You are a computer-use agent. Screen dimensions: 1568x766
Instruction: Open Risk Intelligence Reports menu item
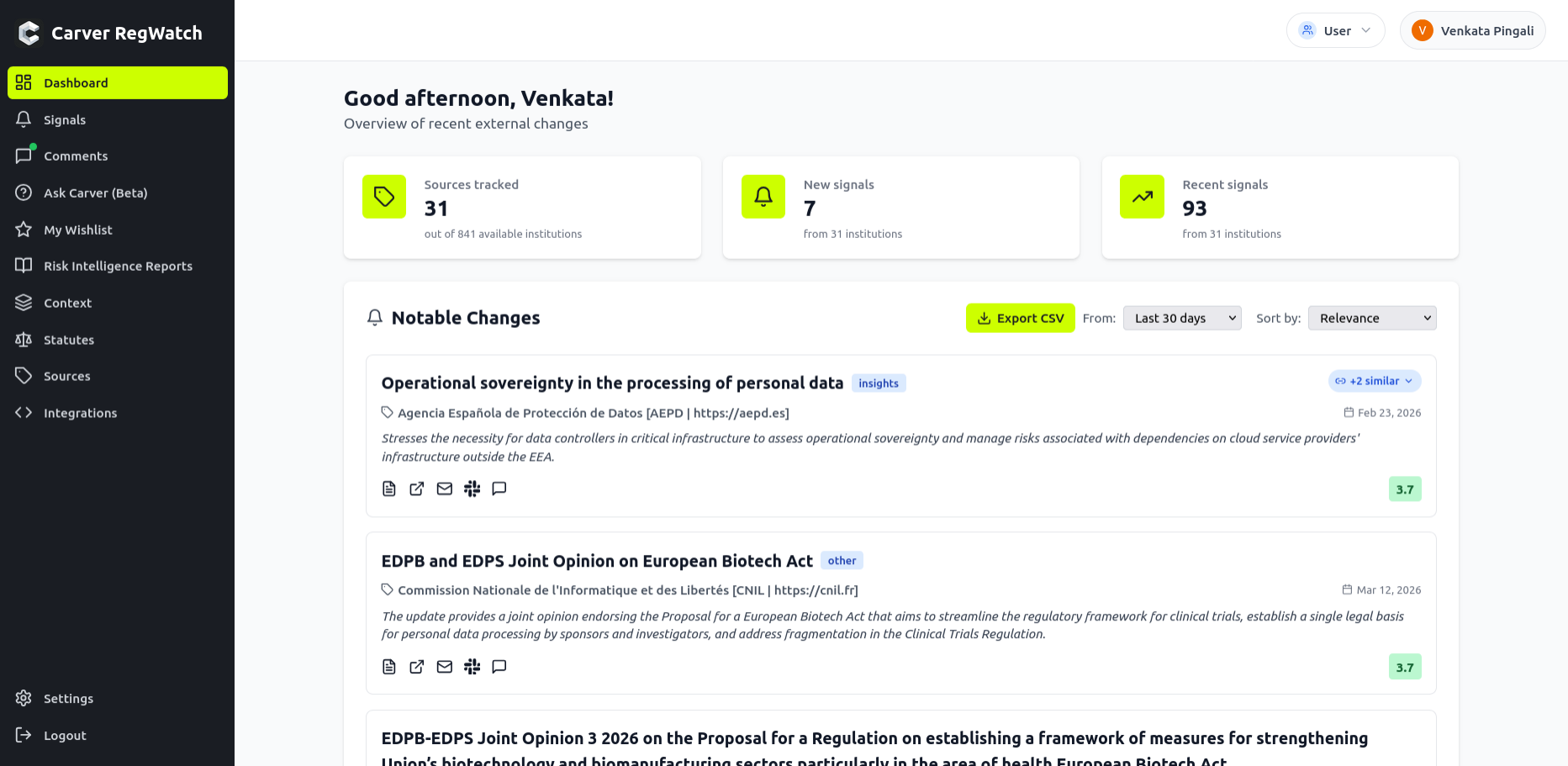(x=117, y=266)
